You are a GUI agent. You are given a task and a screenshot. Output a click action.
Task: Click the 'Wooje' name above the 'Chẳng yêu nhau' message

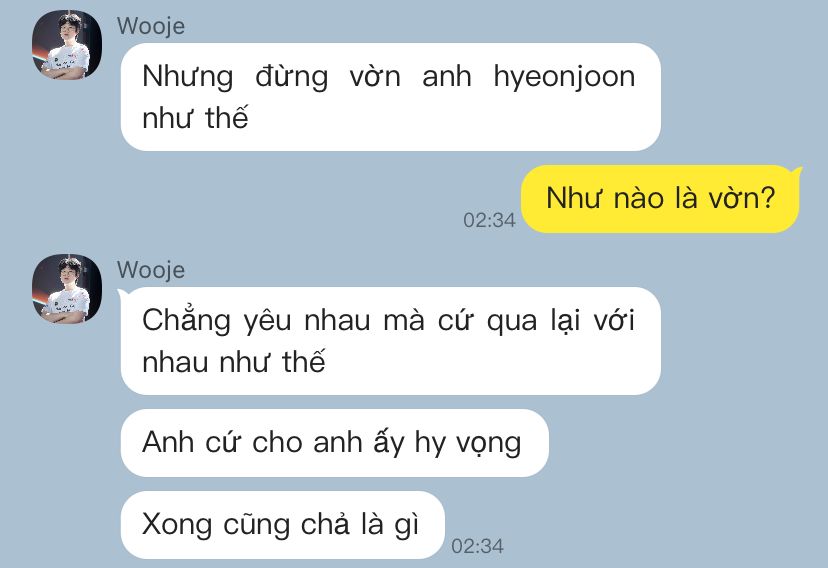tap(151, 270)
